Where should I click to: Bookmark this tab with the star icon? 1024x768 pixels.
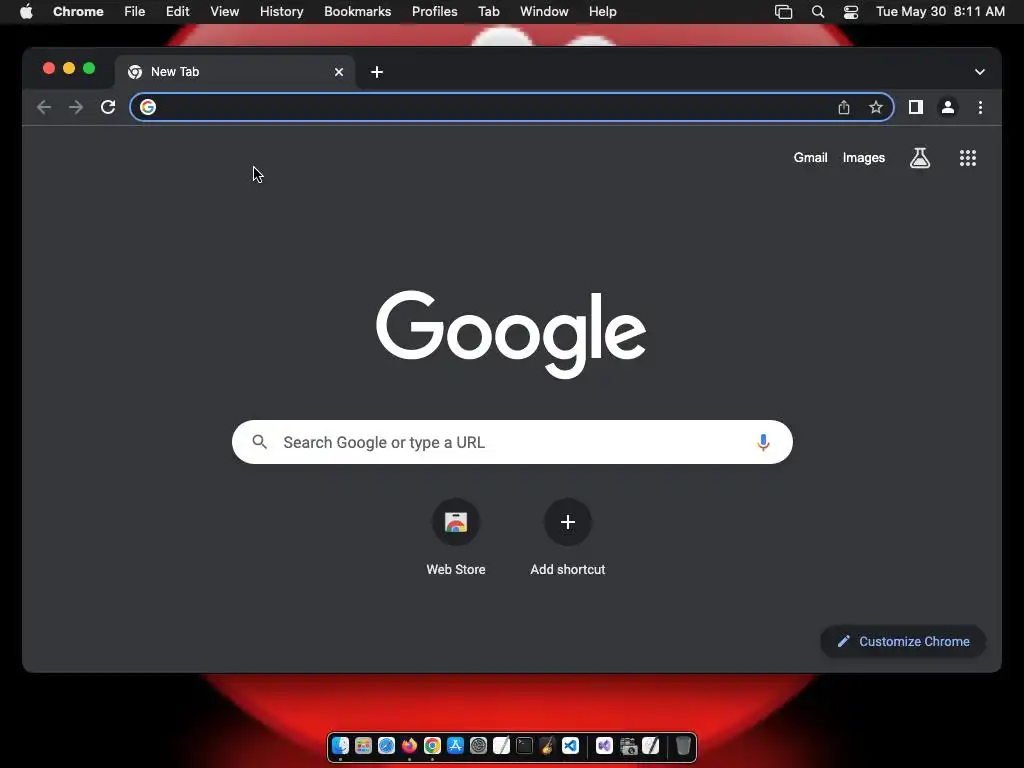[876, 107]
